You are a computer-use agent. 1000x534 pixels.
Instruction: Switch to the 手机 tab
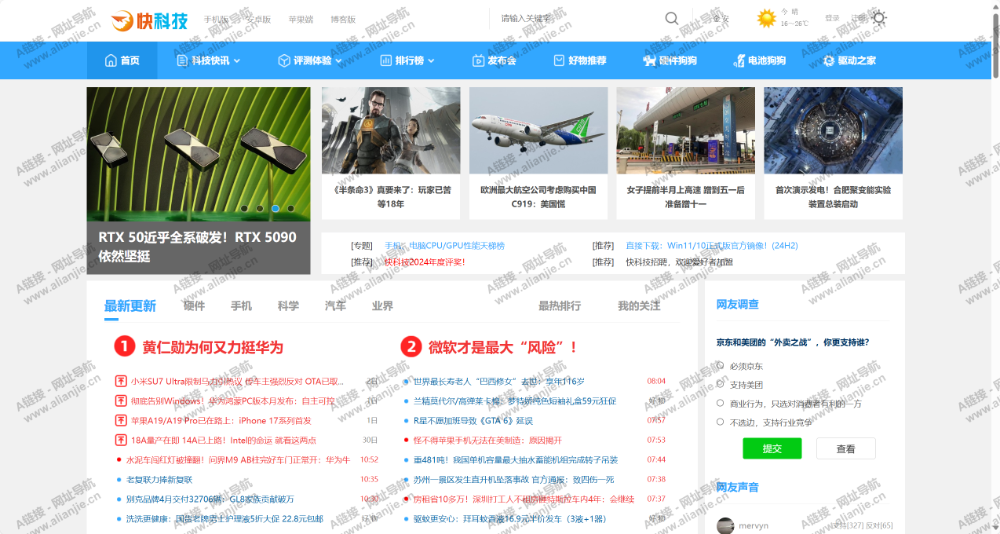[x=241, y=306]
